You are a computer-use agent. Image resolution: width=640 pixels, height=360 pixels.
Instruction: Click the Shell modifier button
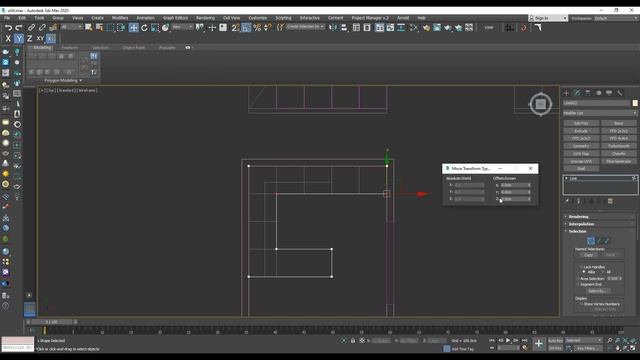(581, 169)
